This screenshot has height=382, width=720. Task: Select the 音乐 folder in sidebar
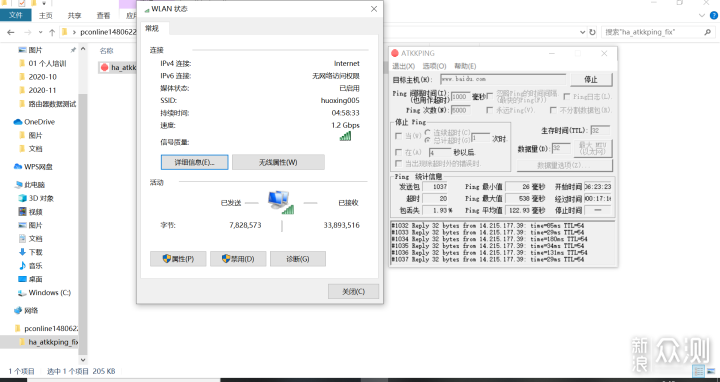point(31,265)
